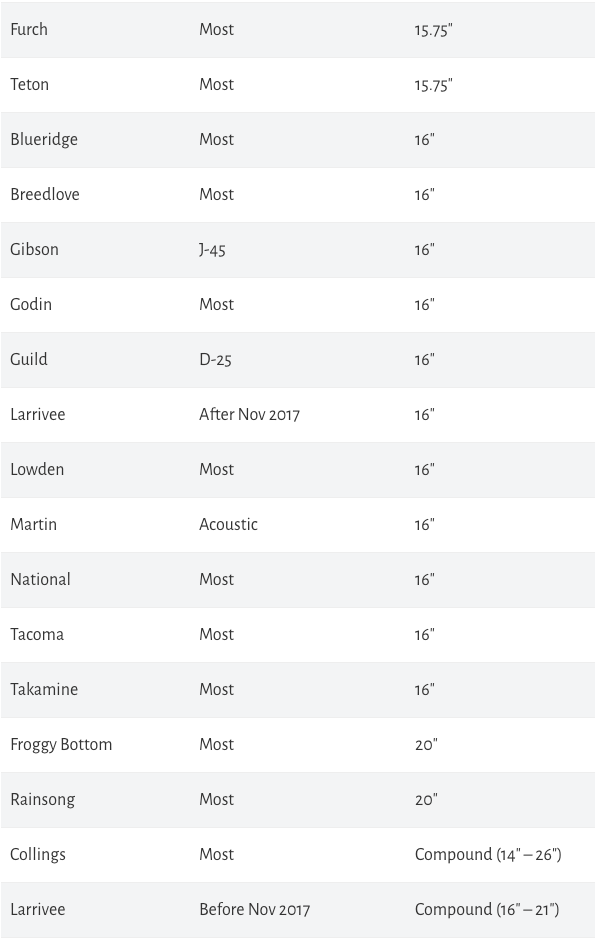Click the Gibson J-45 model cell
Viewport: 597px width, 941px height.
(212, 250)
